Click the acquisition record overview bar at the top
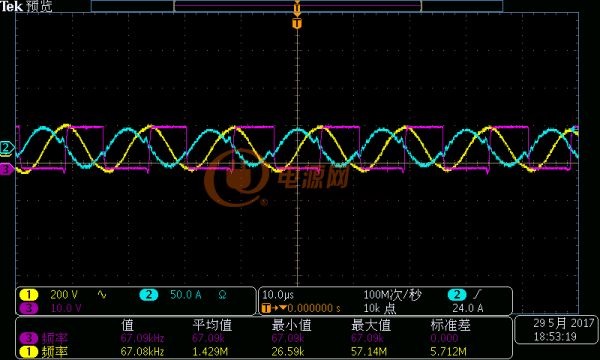This screenshot has width=600, height=360. [x=297, y=6]
